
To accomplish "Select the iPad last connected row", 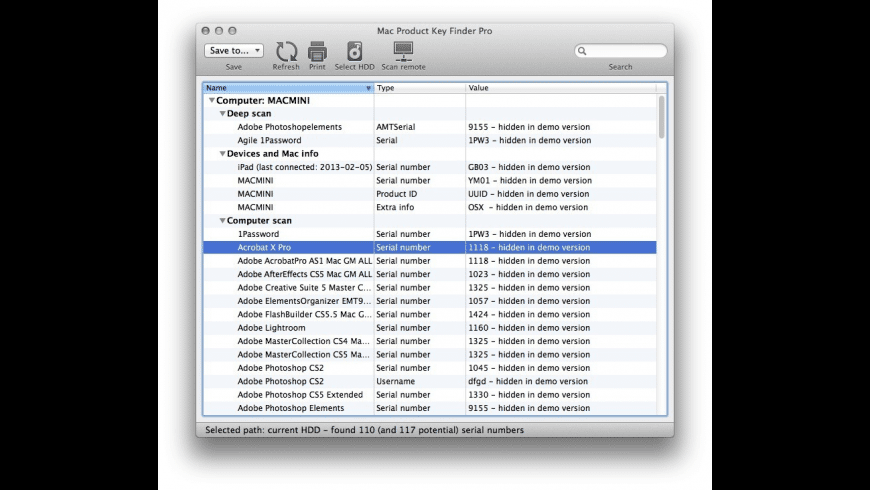I will [x=301, y=167].
